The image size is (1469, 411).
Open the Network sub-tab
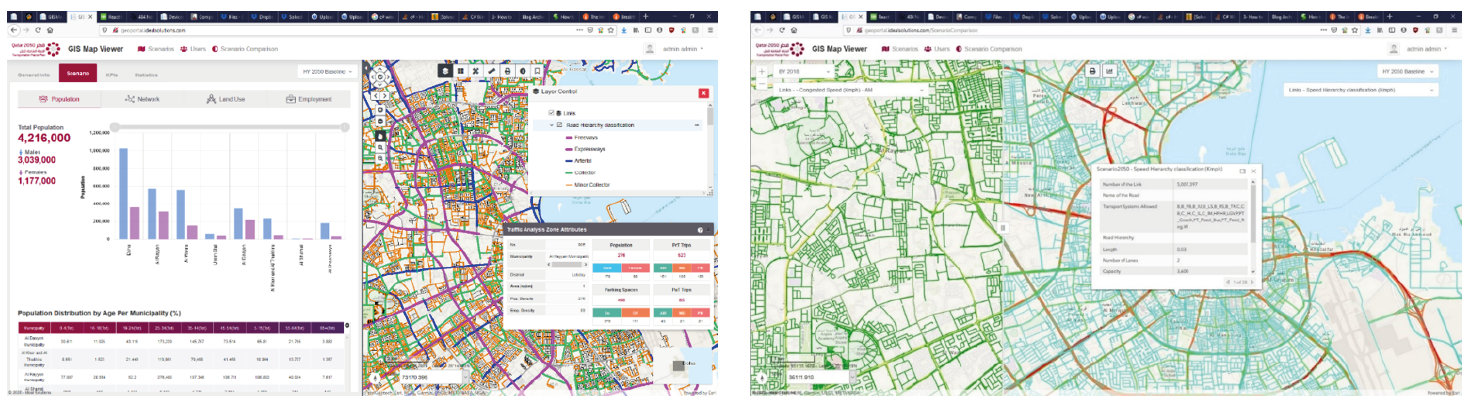(x=142, y=99)
